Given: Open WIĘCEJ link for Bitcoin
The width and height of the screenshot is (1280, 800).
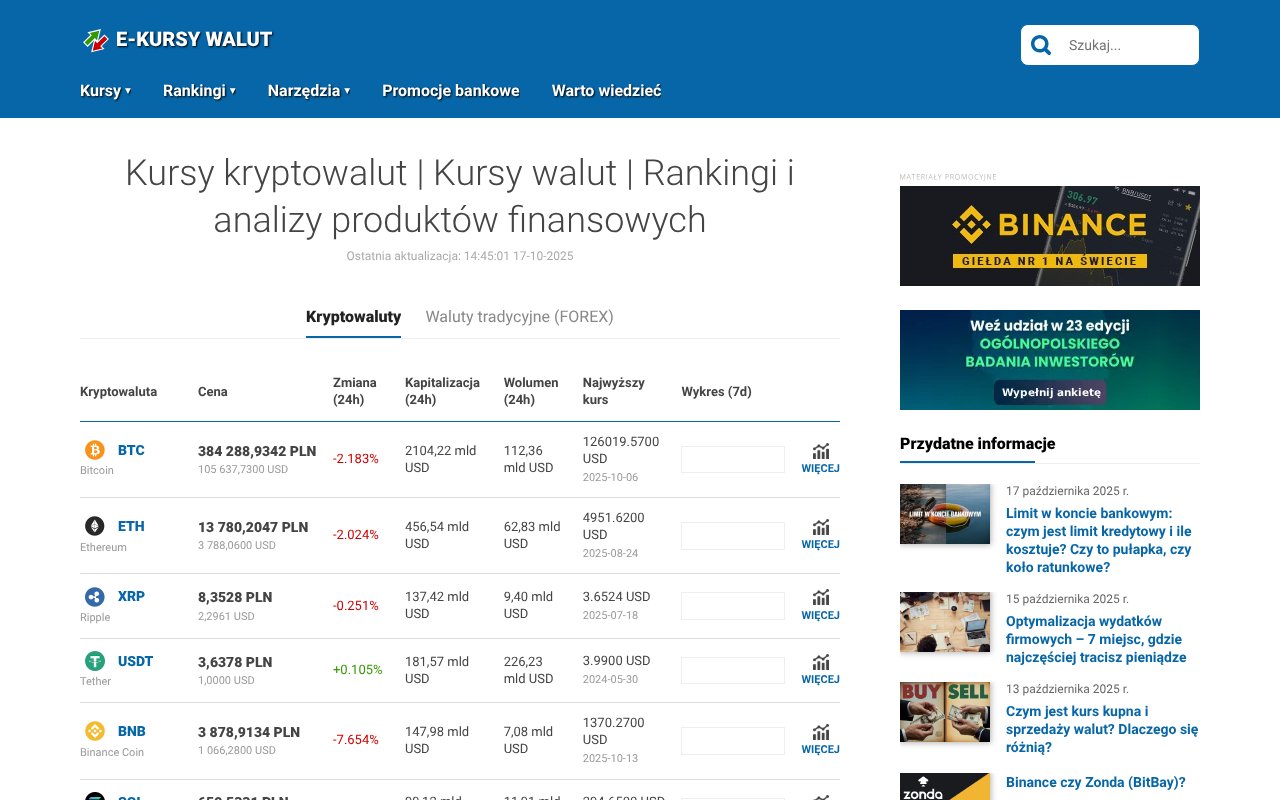Looking at the screenshot, I should click(820, 467).
